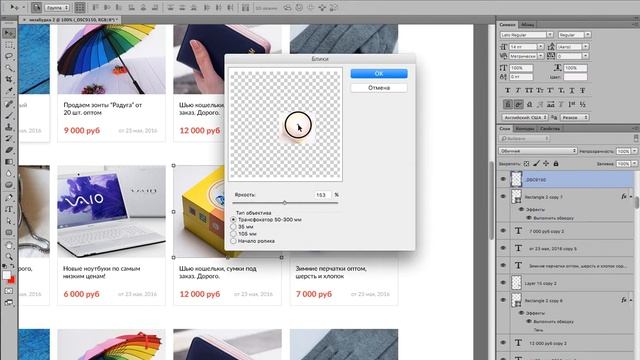Hide the '7 000 руб copy 2' text layer
This screenshot has height=360, width=640.
point(503,231)
